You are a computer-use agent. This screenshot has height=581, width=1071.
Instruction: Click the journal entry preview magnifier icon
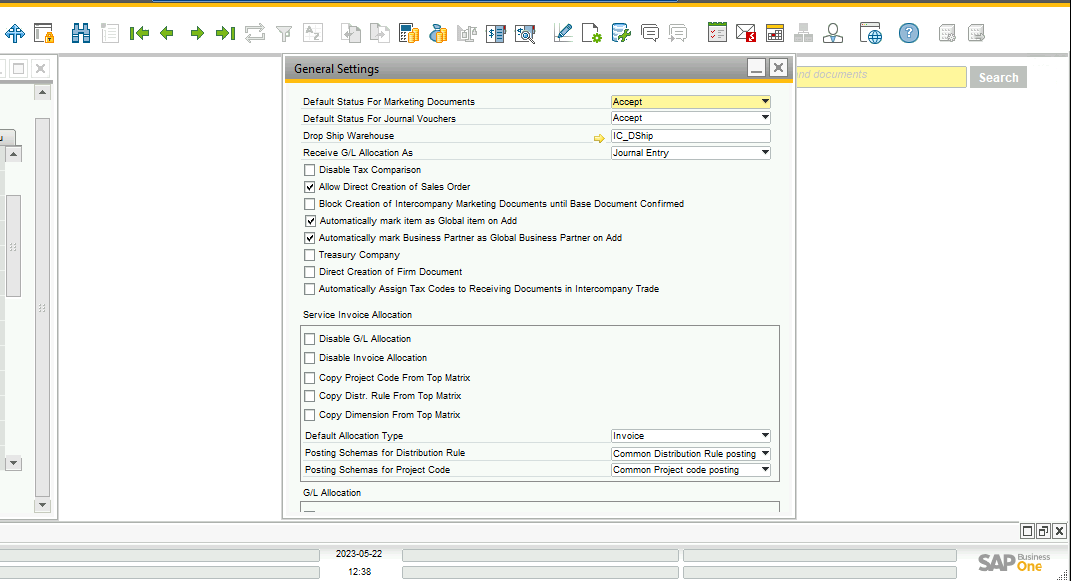click(525, 33)
